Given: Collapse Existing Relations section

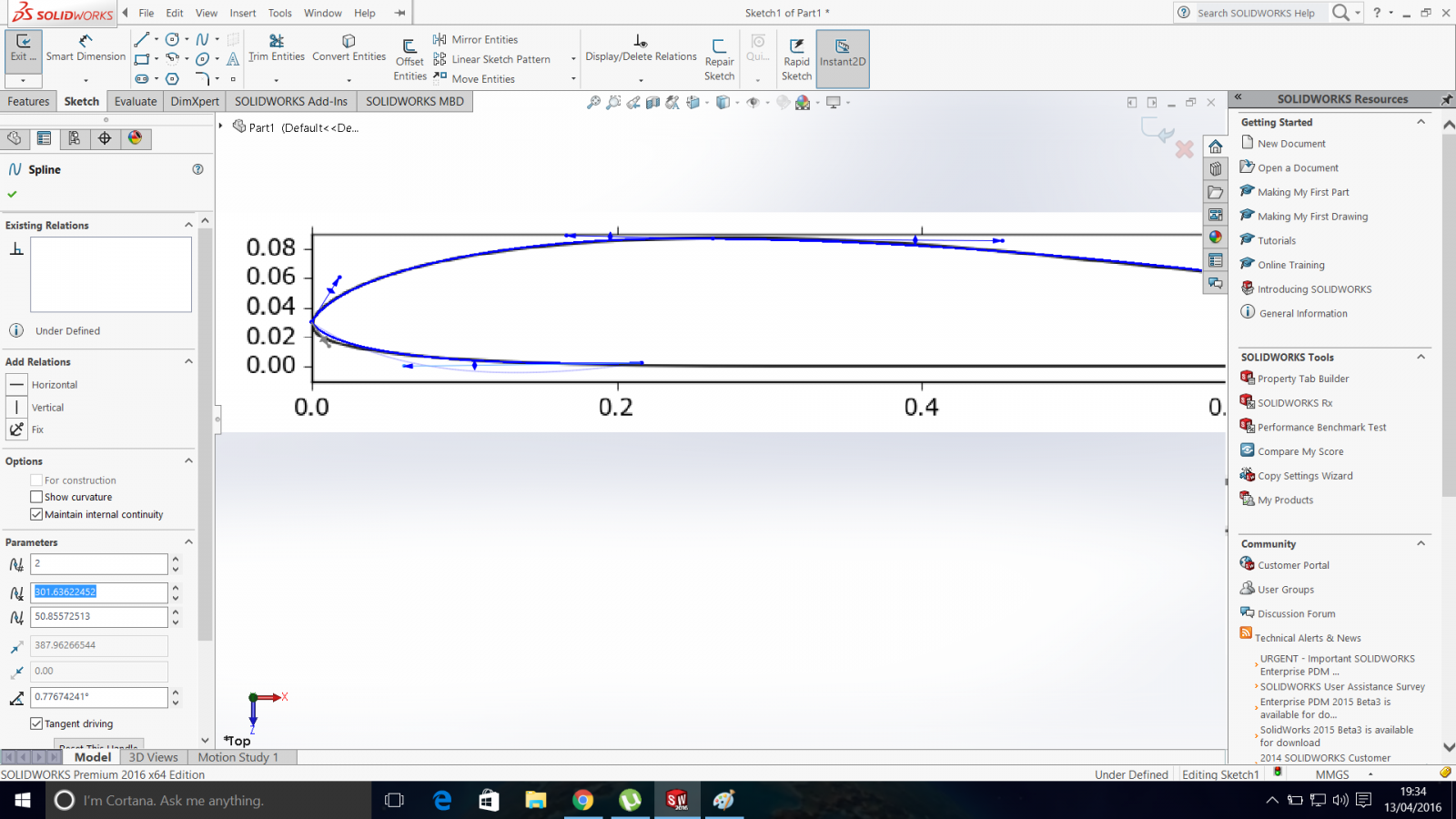Looking at the screenshot, I should point(188,225).
